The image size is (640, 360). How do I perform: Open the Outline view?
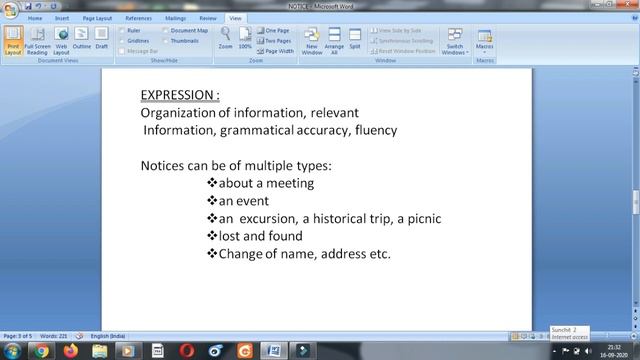pyautogui.click(x=82, y=39)
